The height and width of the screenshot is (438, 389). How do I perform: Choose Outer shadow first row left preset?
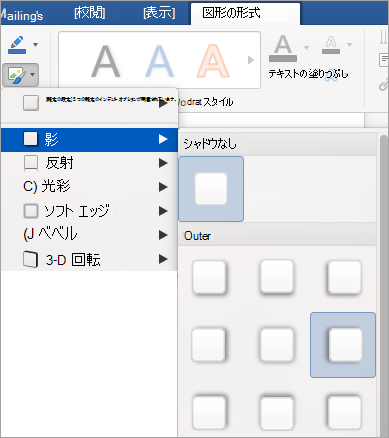click(209, 278)
